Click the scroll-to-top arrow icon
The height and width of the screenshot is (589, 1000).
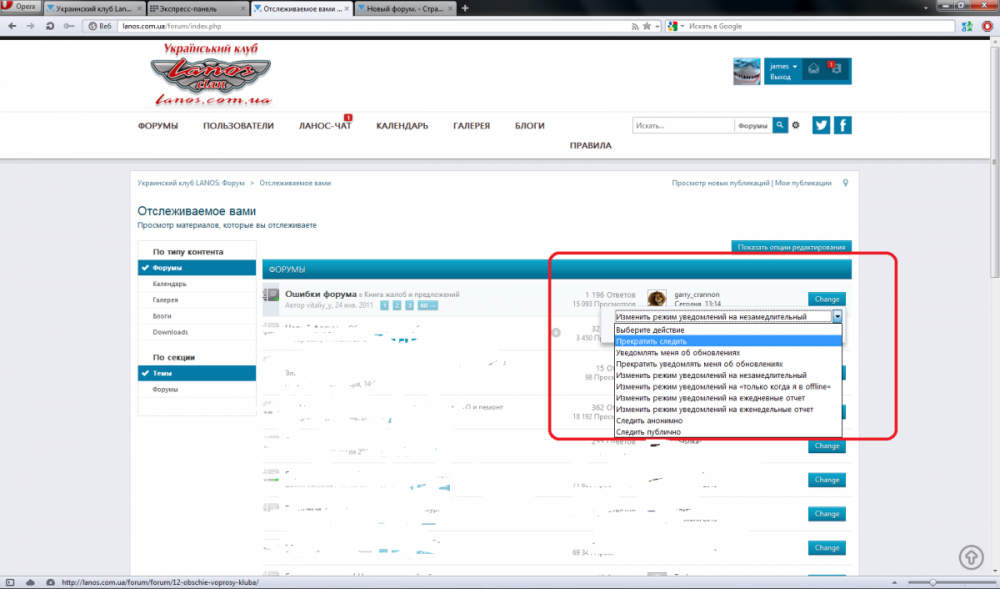coord(970,557)
